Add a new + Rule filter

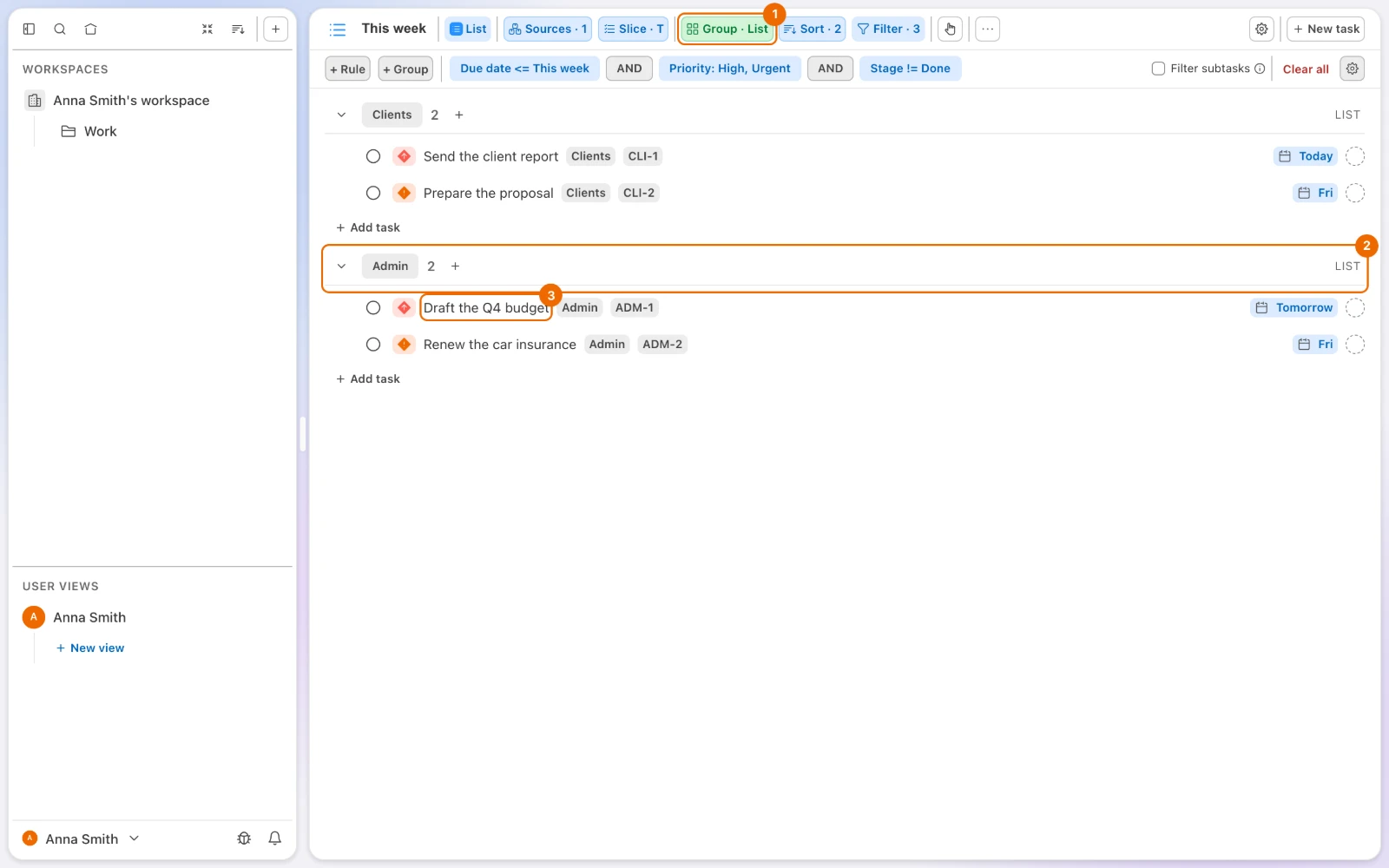(x=347, y=69)
